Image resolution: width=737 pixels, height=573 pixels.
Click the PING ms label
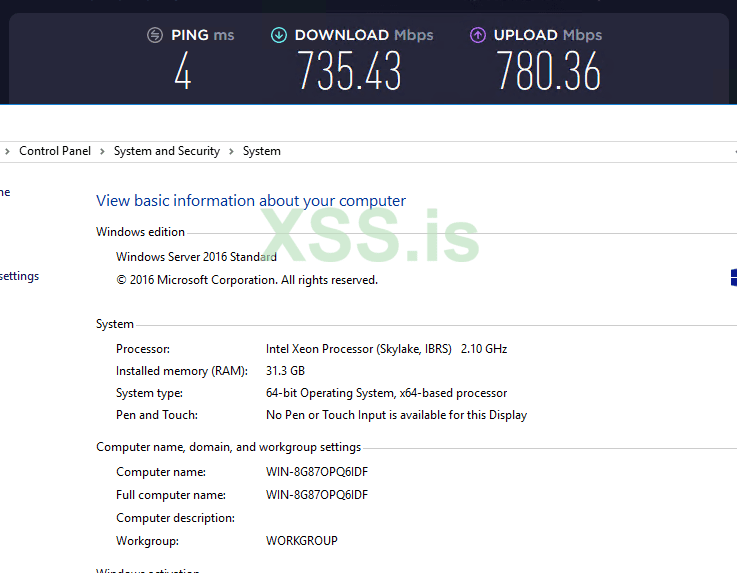(203, 35)
